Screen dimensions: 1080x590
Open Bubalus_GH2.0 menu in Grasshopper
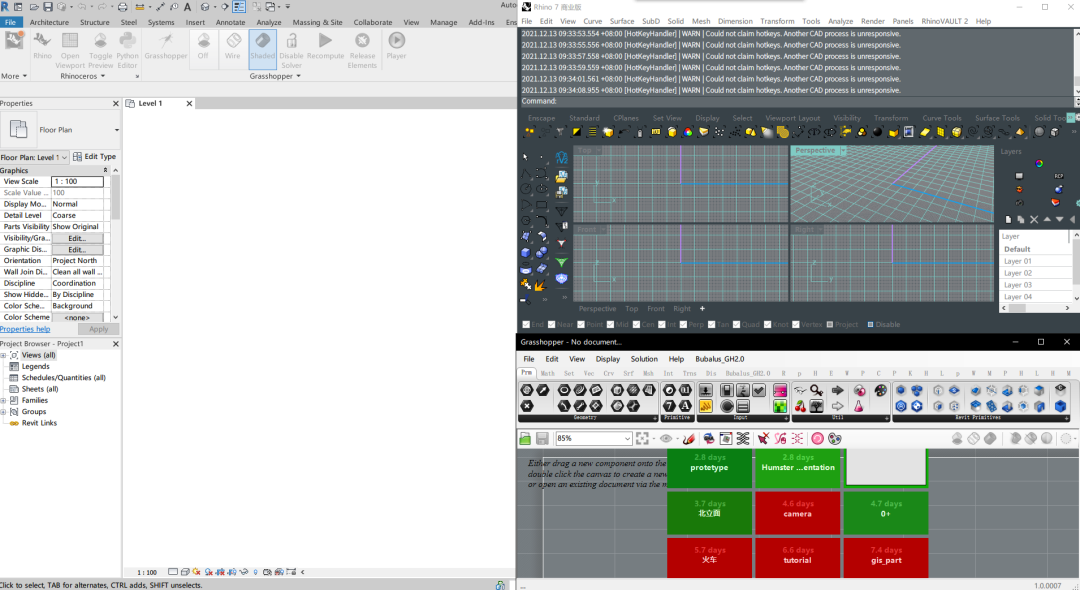pos(720,359)
